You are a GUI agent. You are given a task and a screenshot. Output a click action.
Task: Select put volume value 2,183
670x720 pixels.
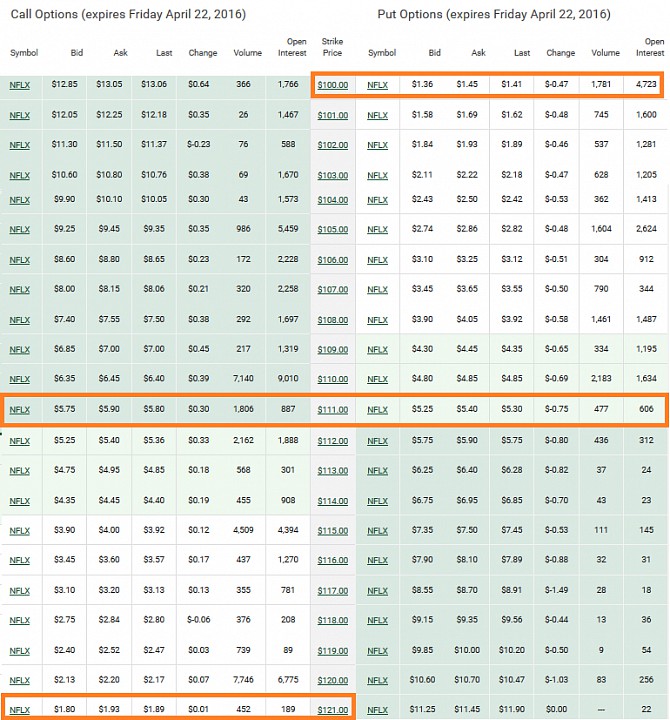601,378
